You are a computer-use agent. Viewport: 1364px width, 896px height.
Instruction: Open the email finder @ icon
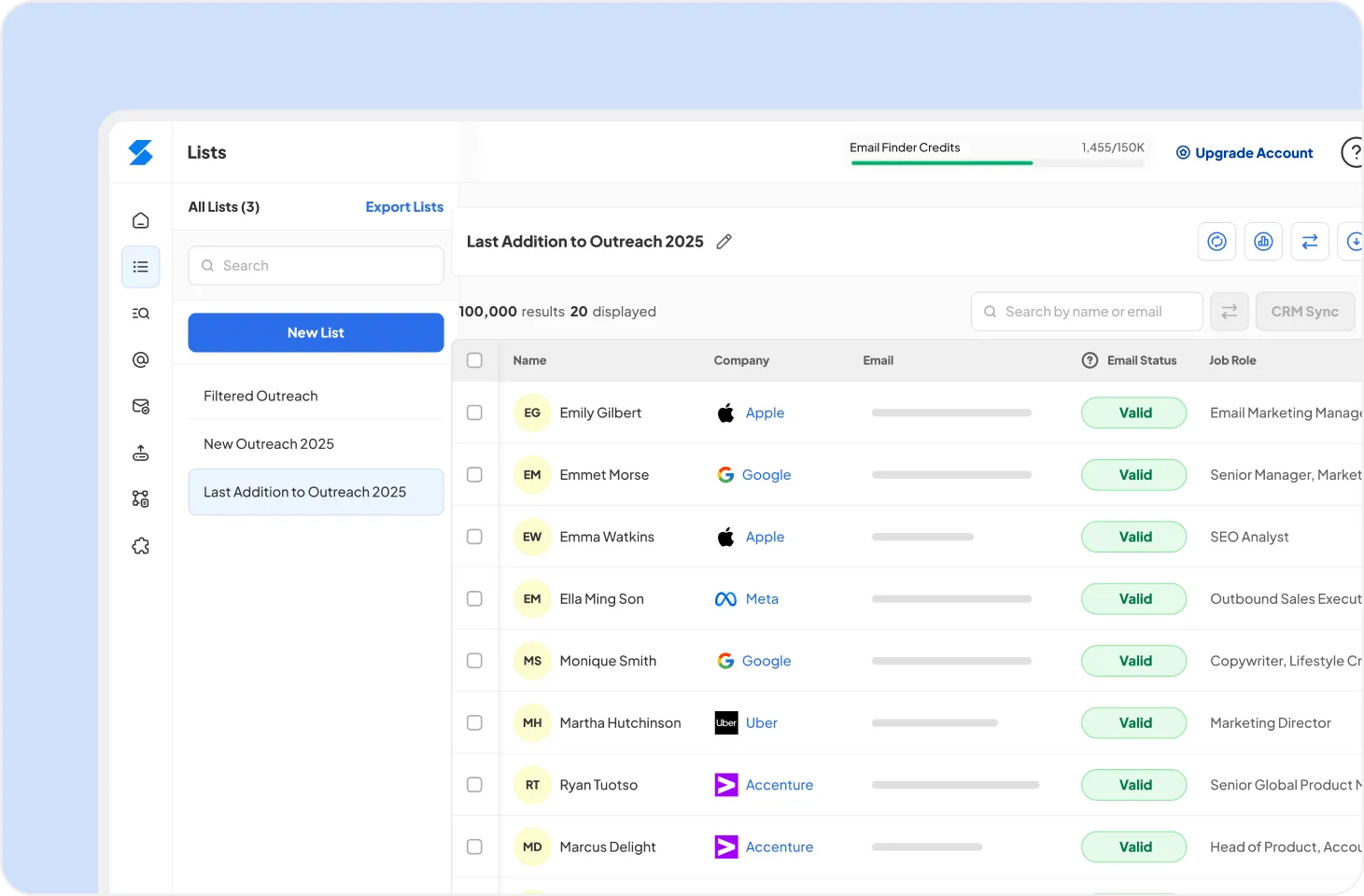coord(140,359)
